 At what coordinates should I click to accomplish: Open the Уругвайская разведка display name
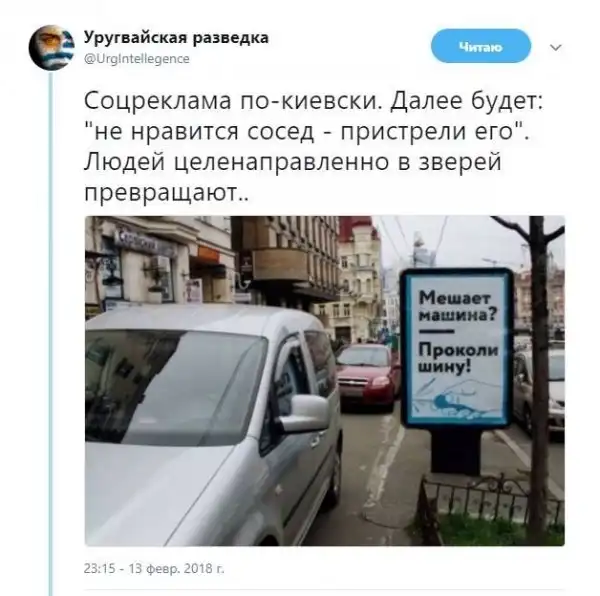[x=176, y=37]
